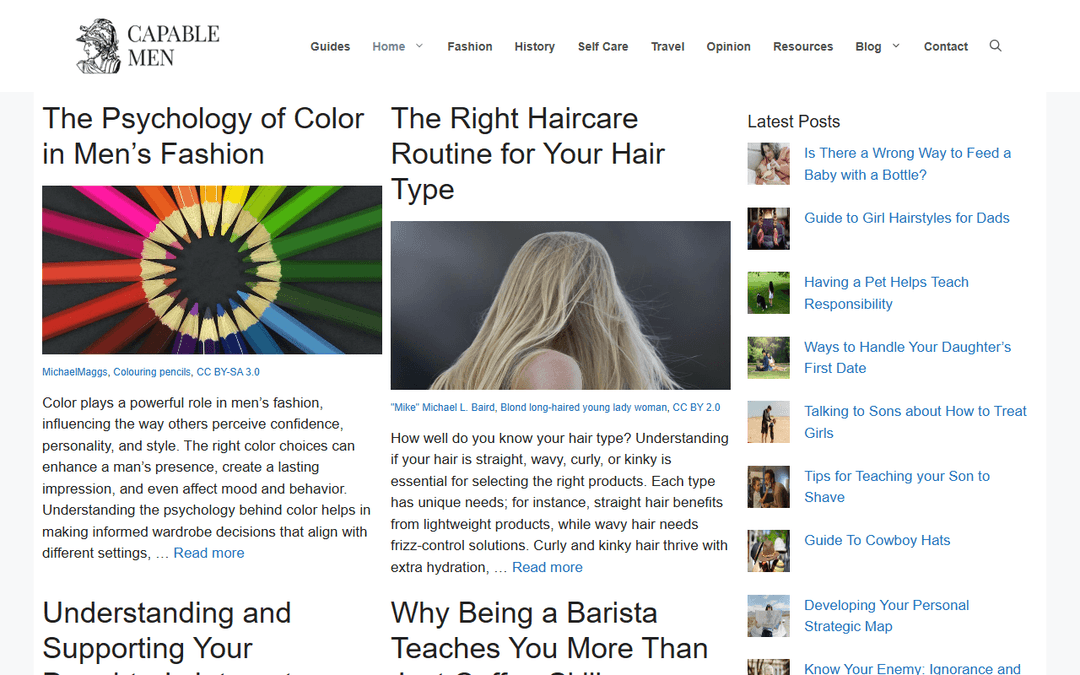
Task: Click the strategic map post thumbnail
Action: (769, 616)
